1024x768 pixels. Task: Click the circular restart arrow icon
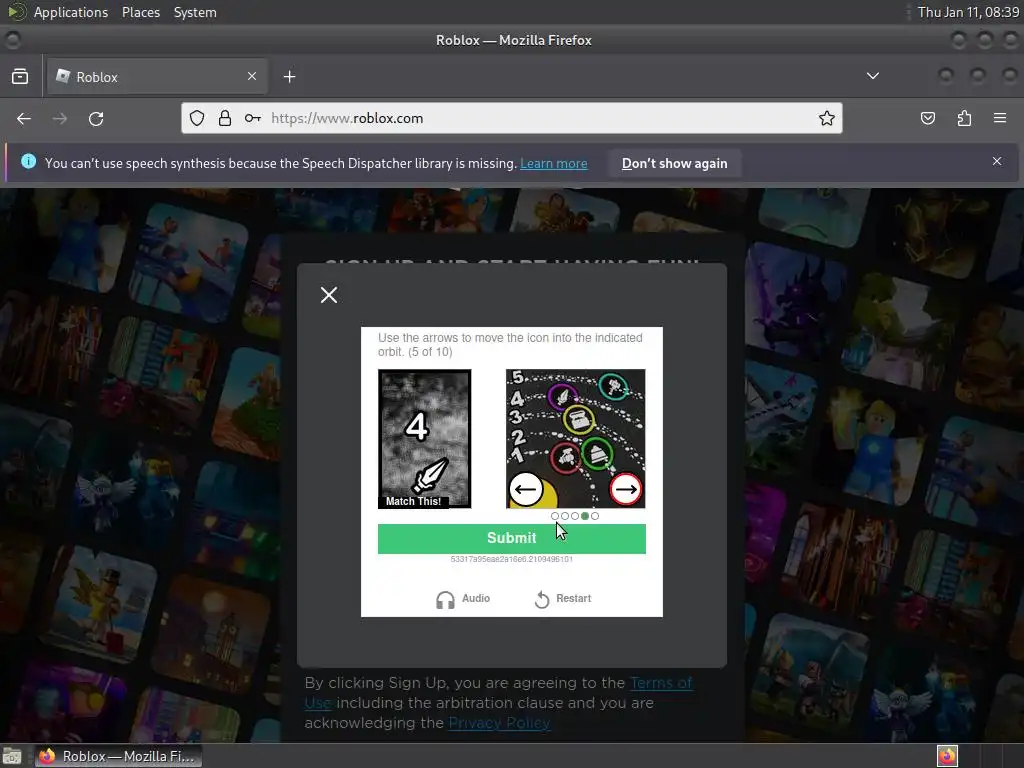[542, 600]
